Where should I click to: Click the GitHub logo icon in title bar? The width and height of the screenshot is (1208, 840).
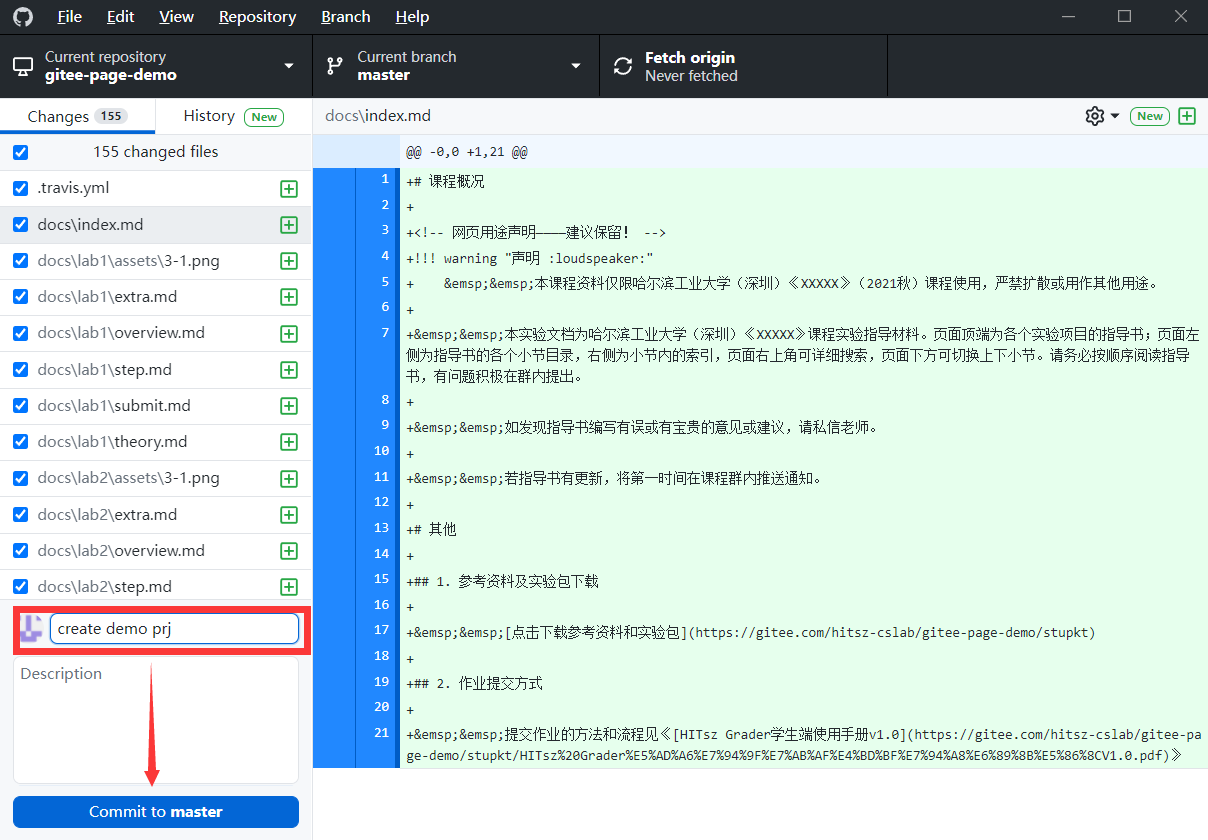pyautogui.click(x=22, y=16)
